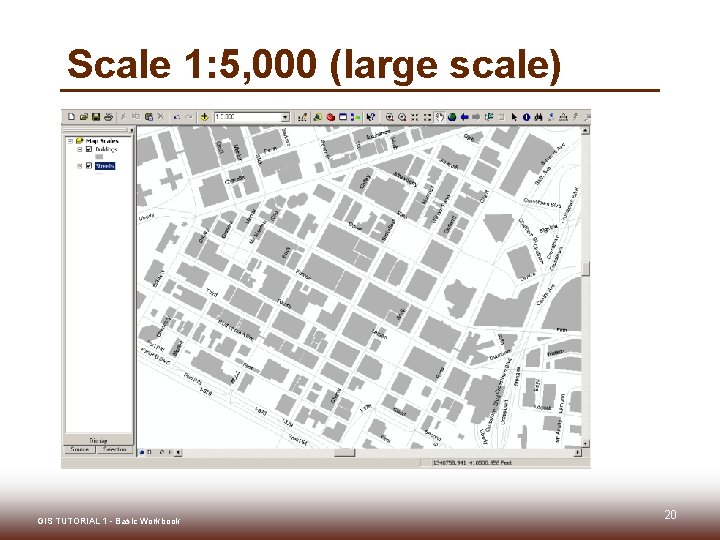
Task: Click the Fixed Zoom Out icon
Action: click(427, 117)
